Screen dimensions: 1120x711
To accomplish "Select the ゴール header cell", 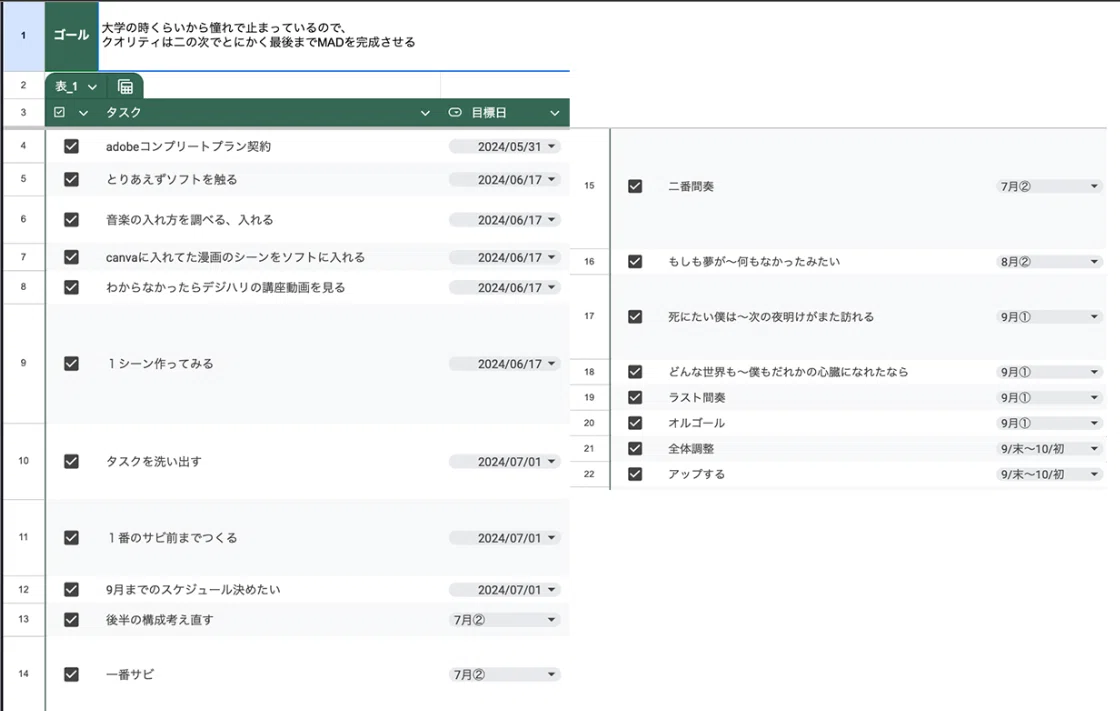I will [x=71, y=36].
